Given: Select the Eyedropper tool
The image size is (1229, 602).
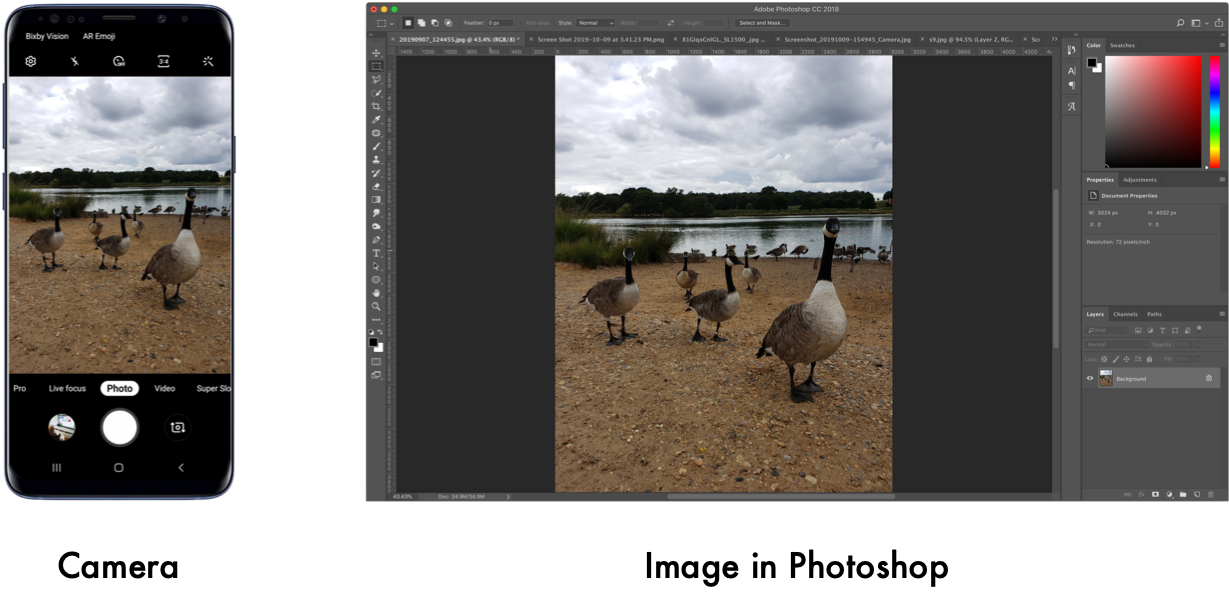Looking at the screenshot, I should (376, 119).
